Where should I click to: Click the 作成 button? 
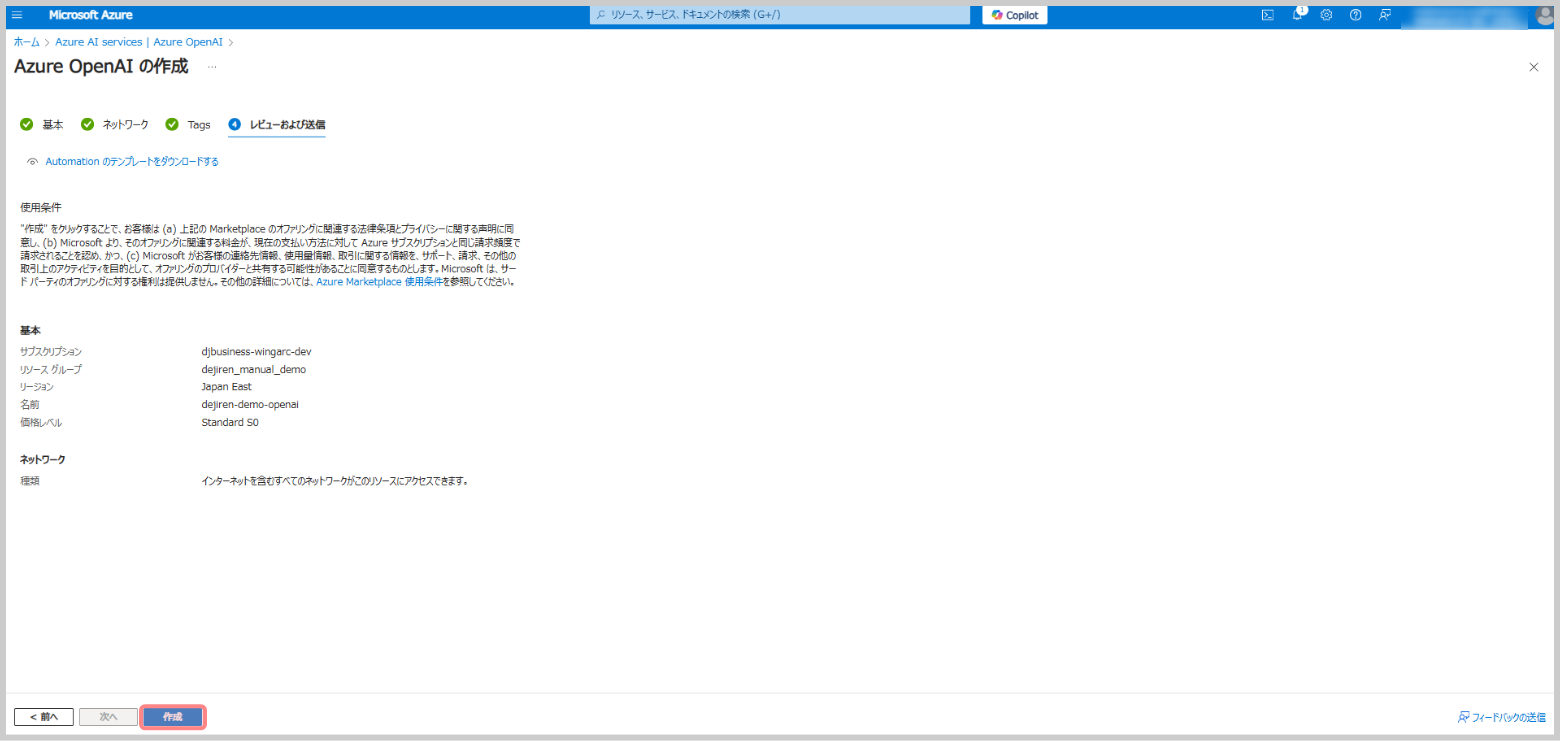click(173, 717)
